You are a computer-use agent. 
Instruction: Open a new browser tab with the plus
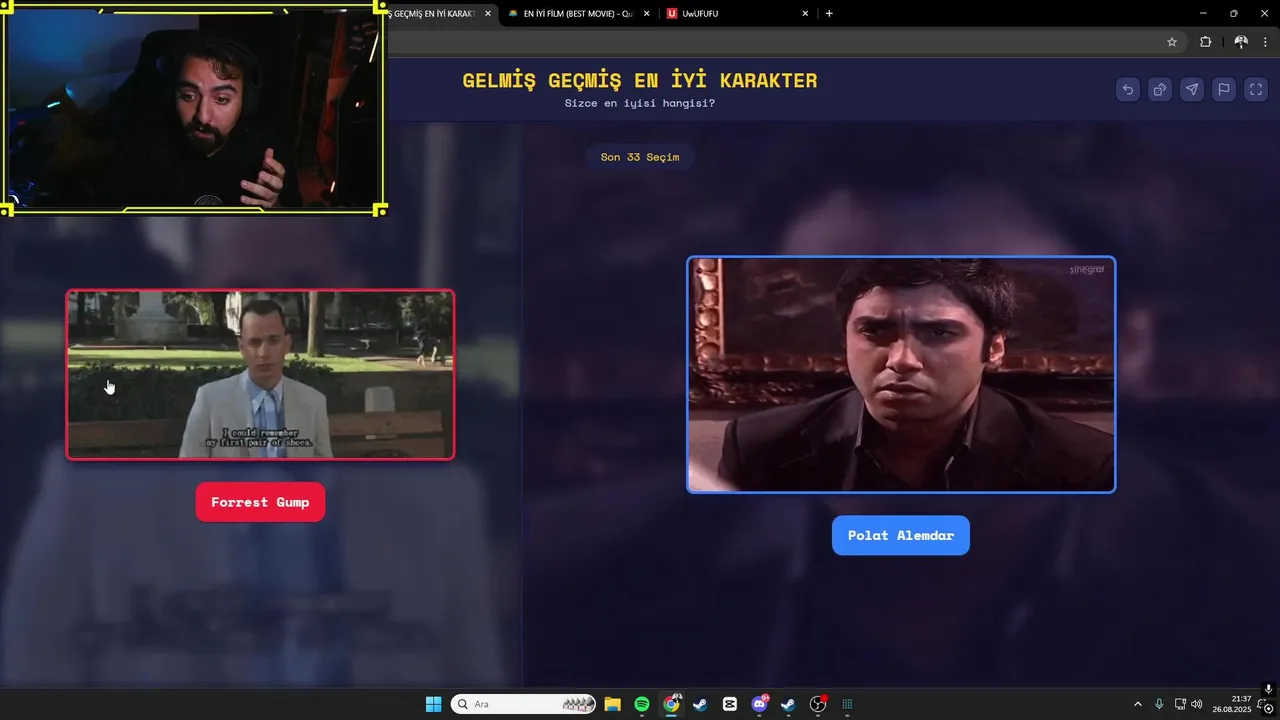pyautogui.click(x=829, y=14)
